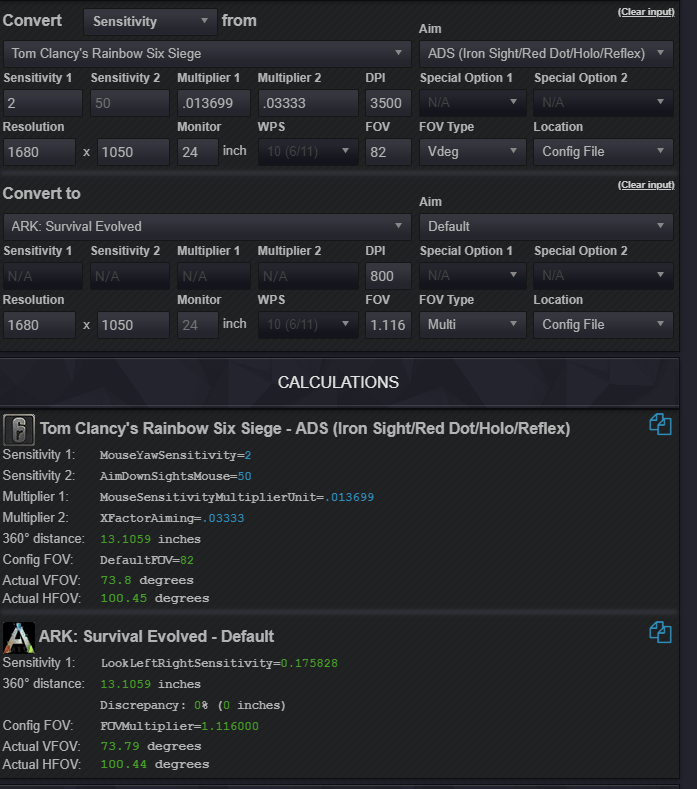Change the Vdeg FOV Type dropdown
The image size is (697, 789).
tap(473, 152)
